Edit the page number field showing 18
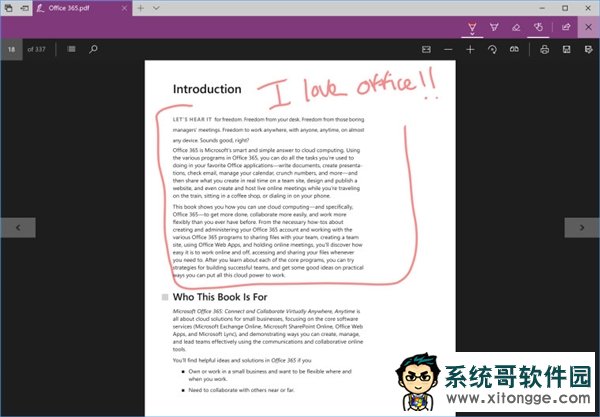 point(11,49)
